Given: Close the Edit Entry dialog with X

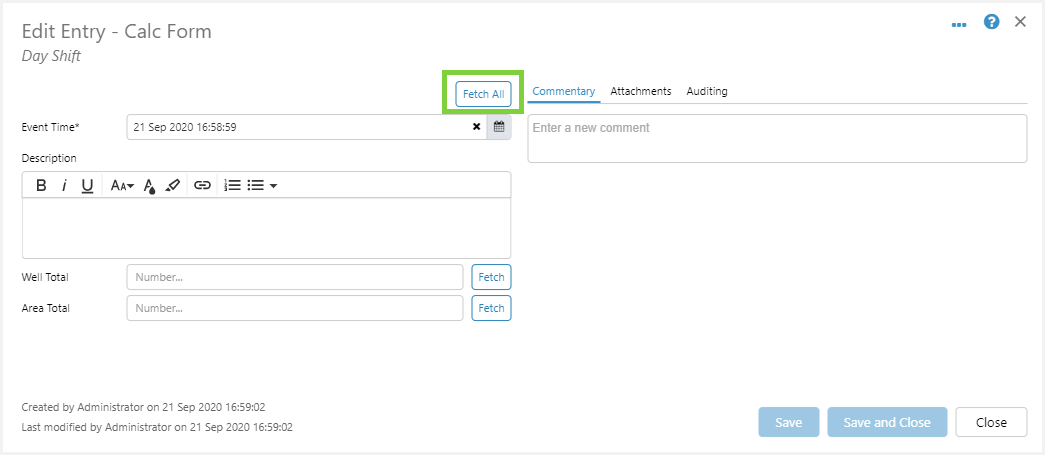Looking at the screenshot, I should point(1020,22).
